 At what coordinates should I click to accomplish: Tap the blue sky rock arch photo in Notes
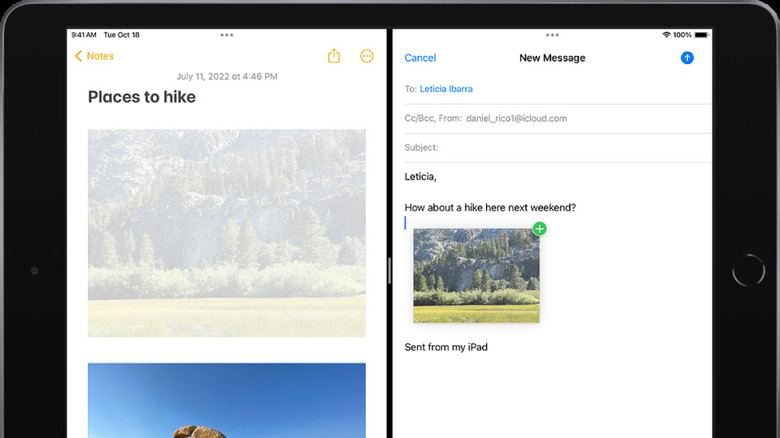[227, 400]
